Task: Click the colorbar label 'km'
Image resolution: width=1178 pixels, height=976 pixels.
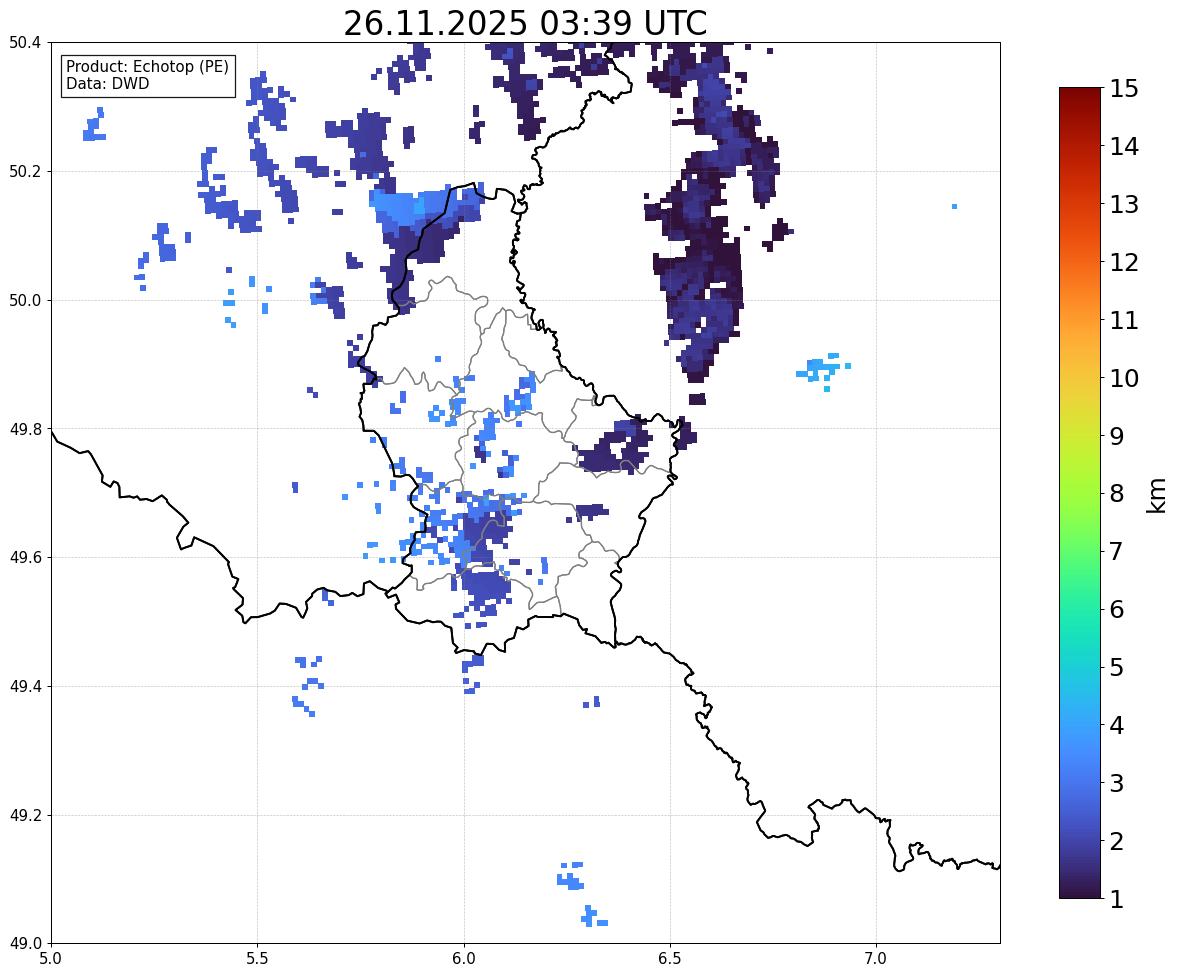Action: point(1157,496)
